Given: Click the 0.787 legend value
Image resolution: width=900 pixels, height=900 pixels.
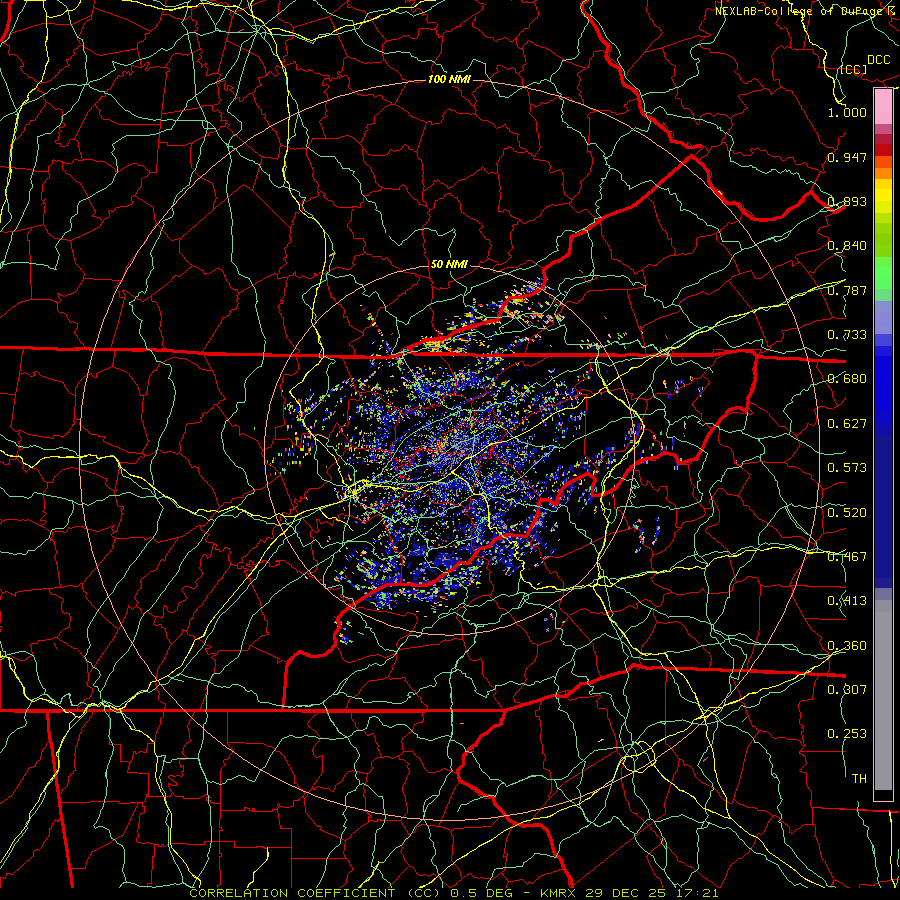Looking at the screenshot, I should 847,290.
